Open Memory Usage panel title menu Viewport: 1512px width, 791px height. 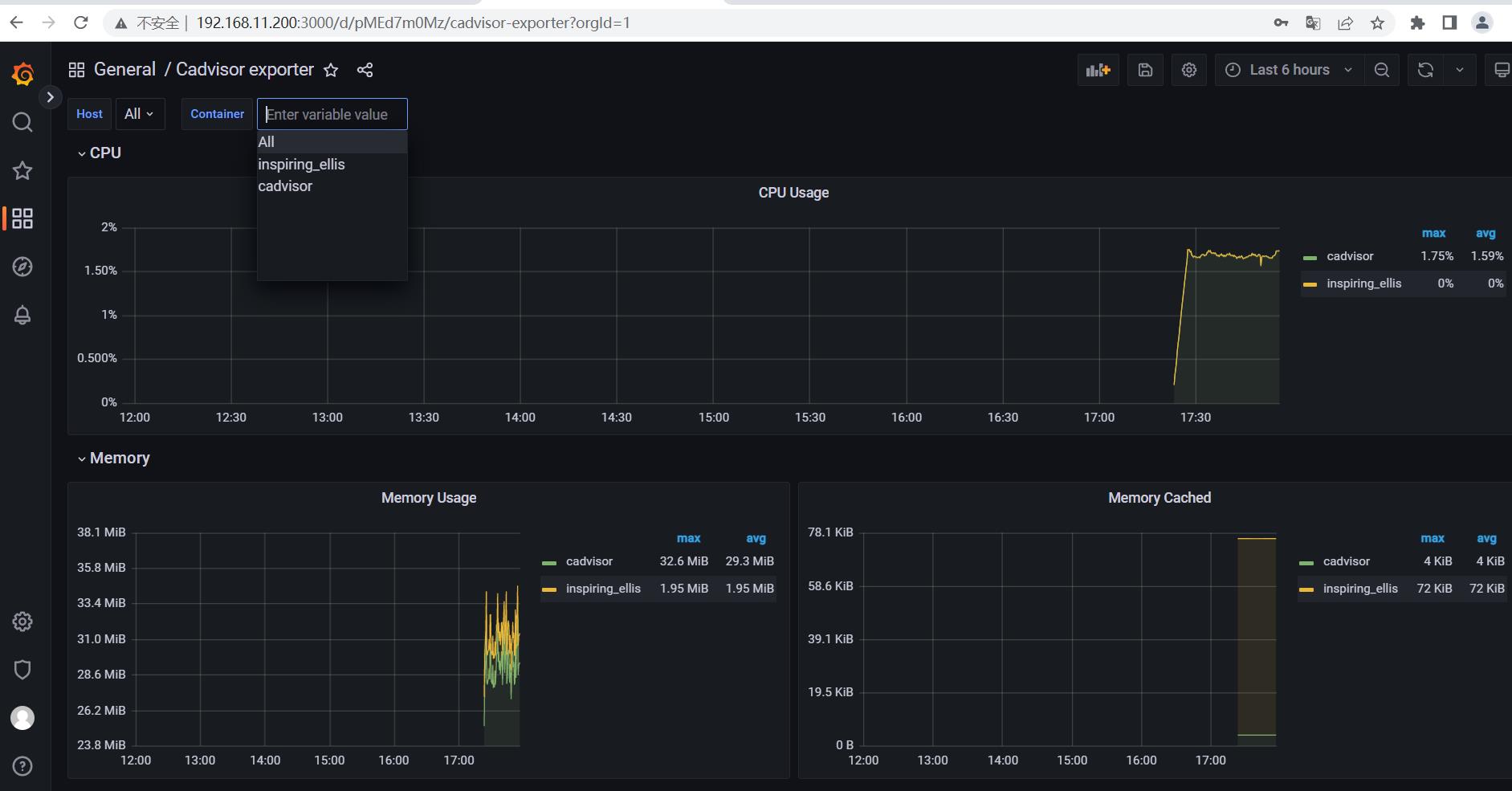tap(429, 498)
